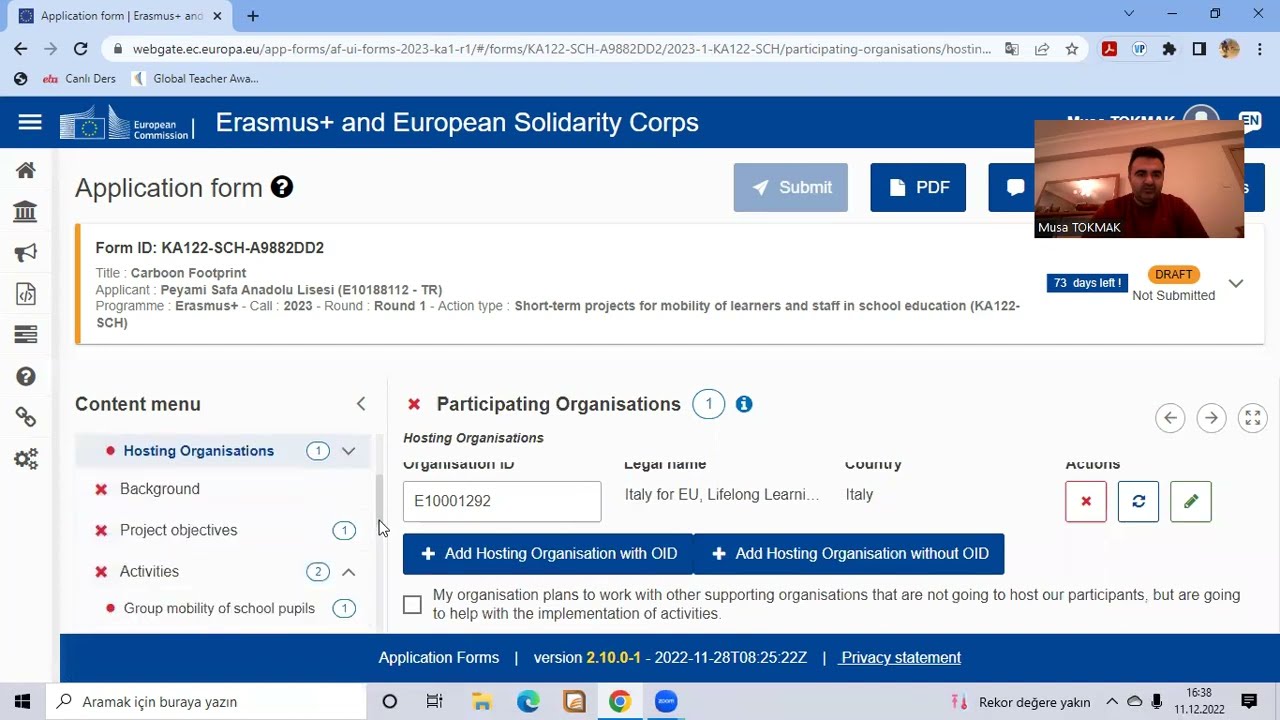Export the form as PDF
The image size is (1280, 720).
pos(918,187)
